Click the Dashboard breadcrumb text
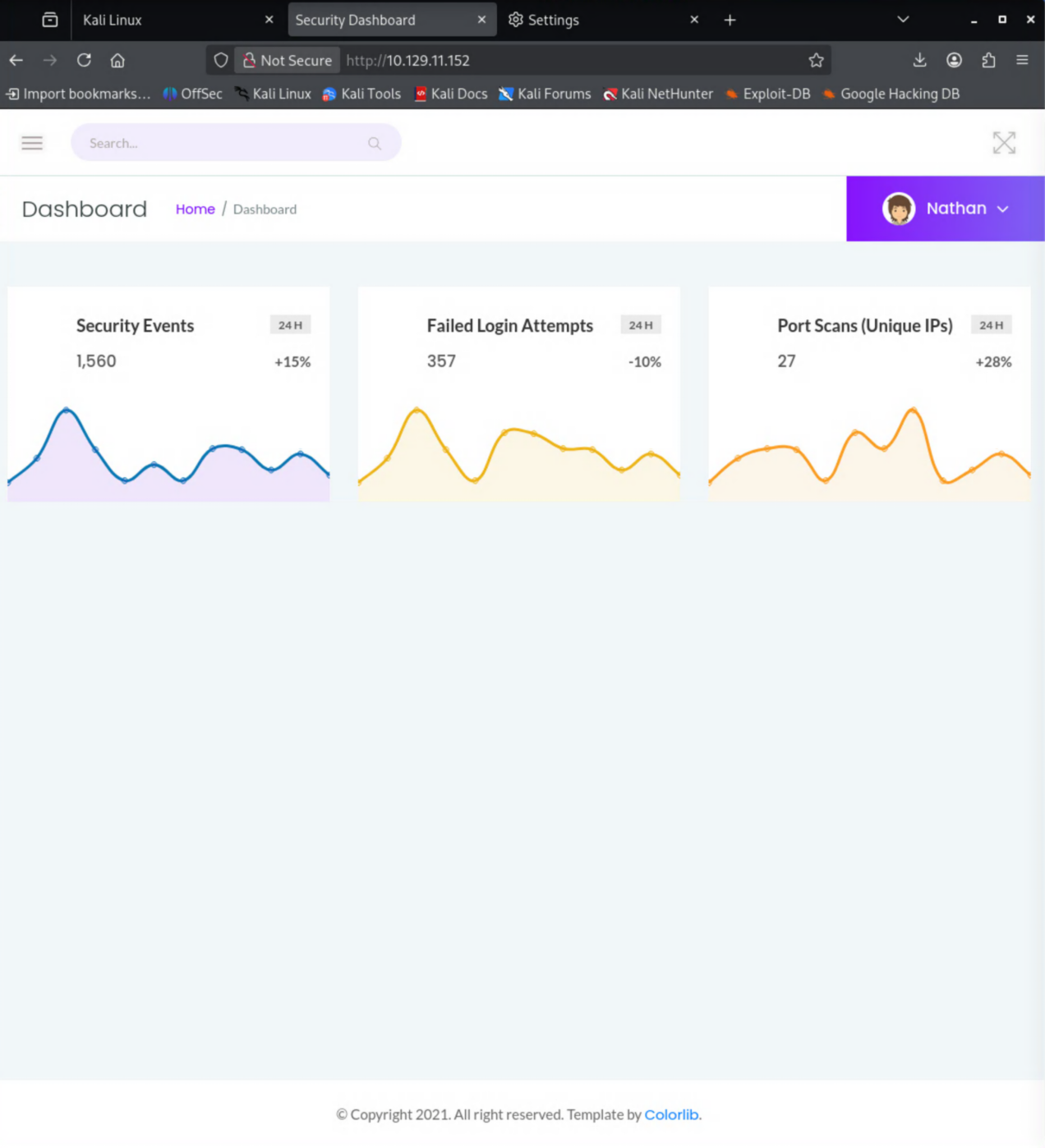Screen dimensions: 1045x1148 pyautogui.click(x=265, y=209)
